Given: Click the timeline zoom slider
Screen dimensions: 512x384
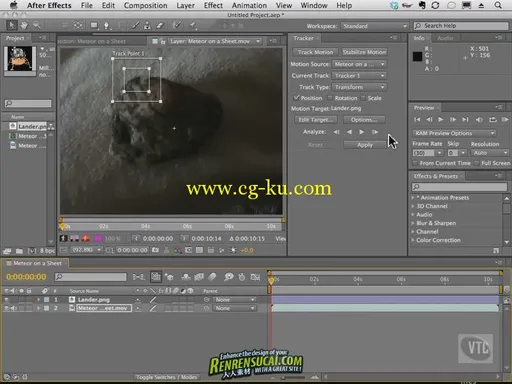Looking at the screenshot, I should pos(293,377).
